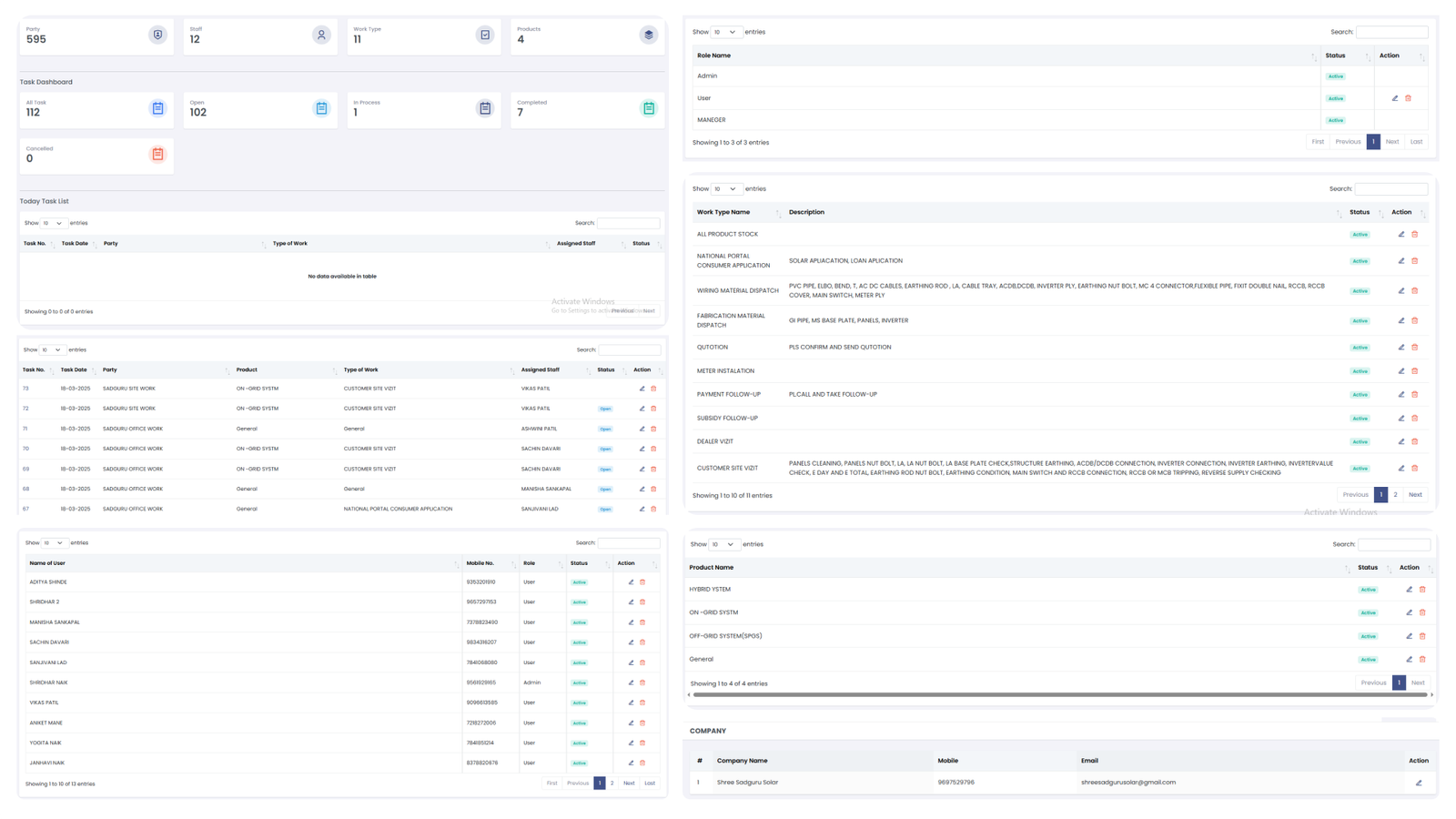Delete task number 72
Viewport: 1456px width, 819px height.
pos(653,409)
